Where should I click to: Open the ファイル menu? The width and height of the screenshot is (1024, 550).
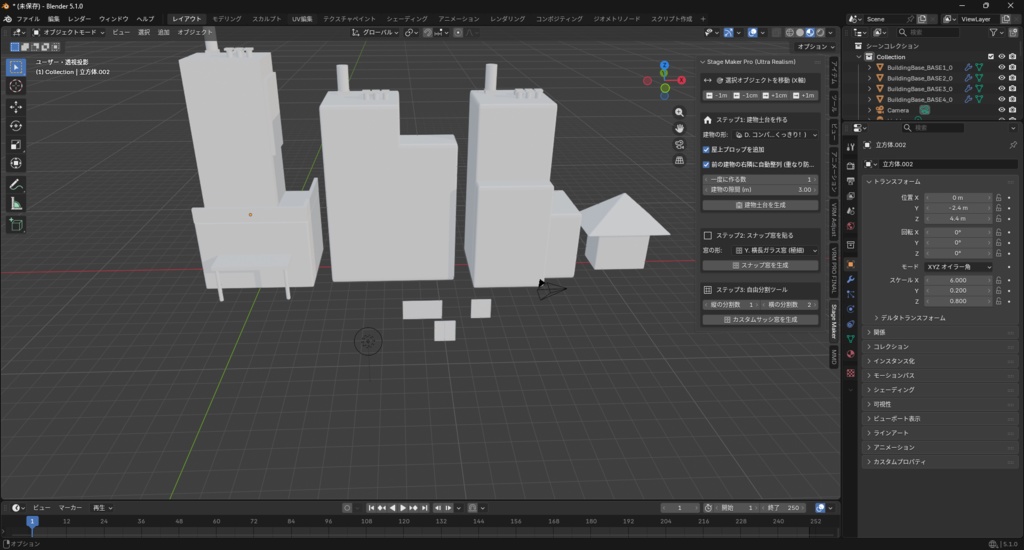[x=28, y=19]
